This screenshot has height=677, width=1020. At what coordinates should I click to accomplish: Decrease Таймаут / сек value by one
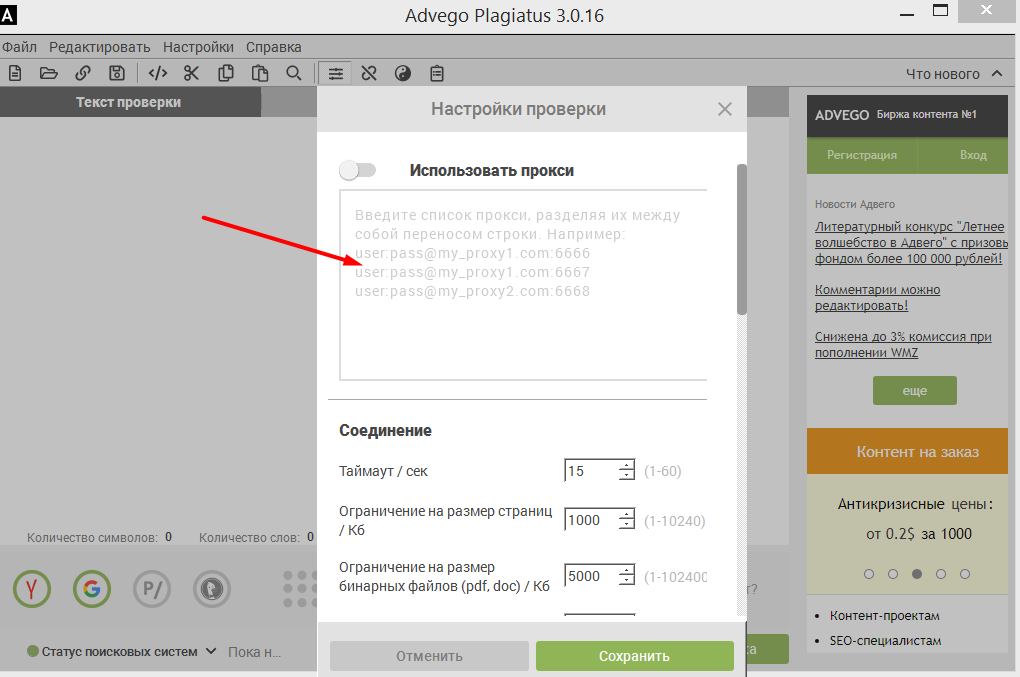626,475
